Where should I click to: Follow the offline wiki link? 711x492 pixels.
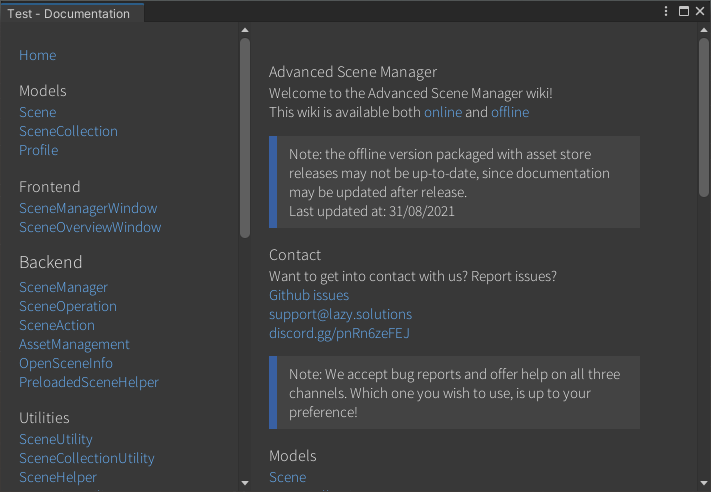(510, 112)
